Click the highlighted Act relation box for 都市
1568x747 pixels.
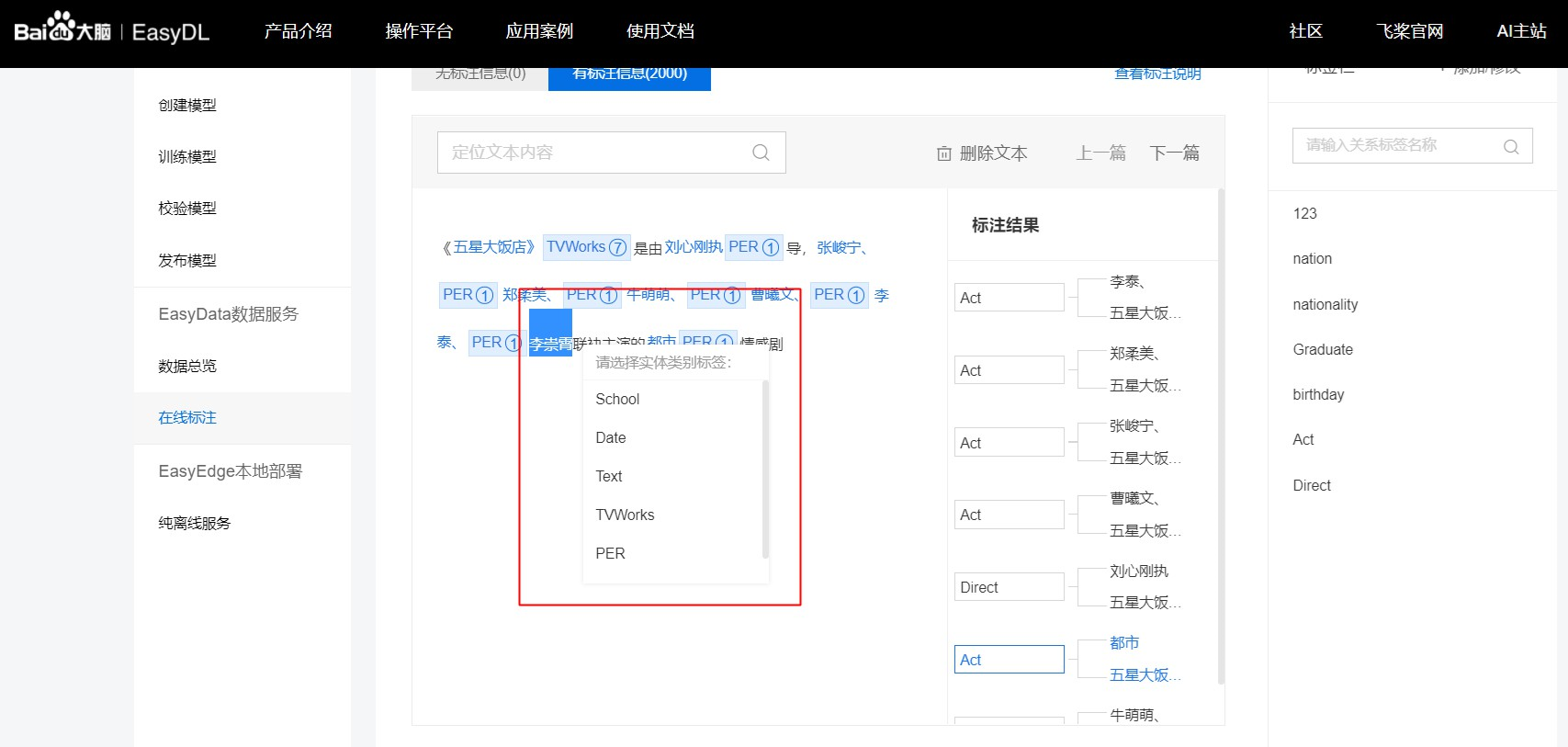click(x=1009, y=660)
